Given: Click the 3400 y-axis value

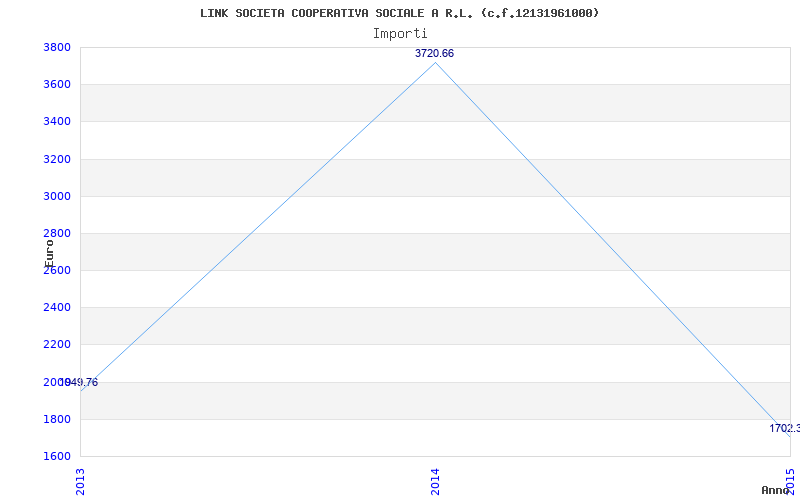Looking at the screenshot, I should coord(57,122).
